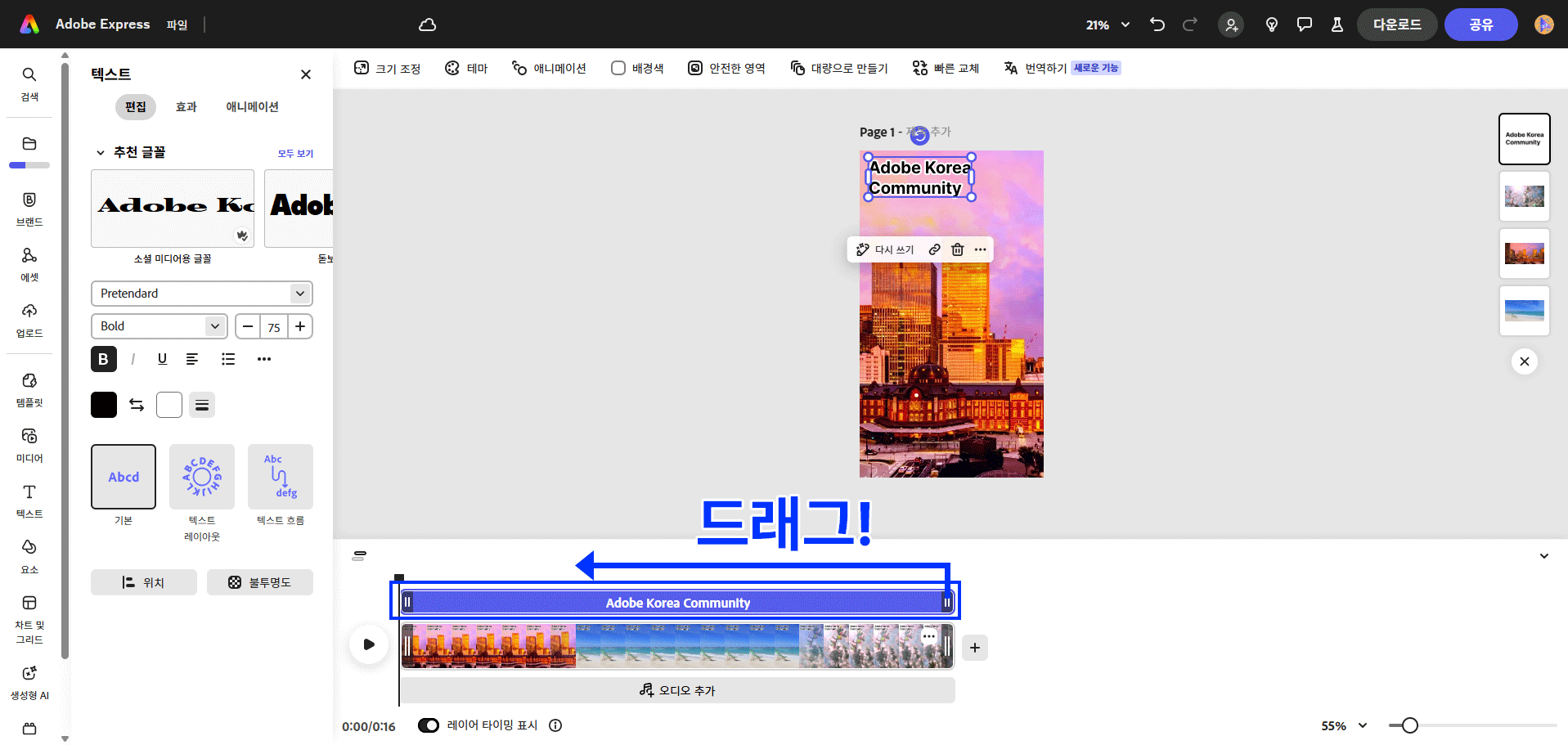Open the video clip options ellipsis

point(929,635)
